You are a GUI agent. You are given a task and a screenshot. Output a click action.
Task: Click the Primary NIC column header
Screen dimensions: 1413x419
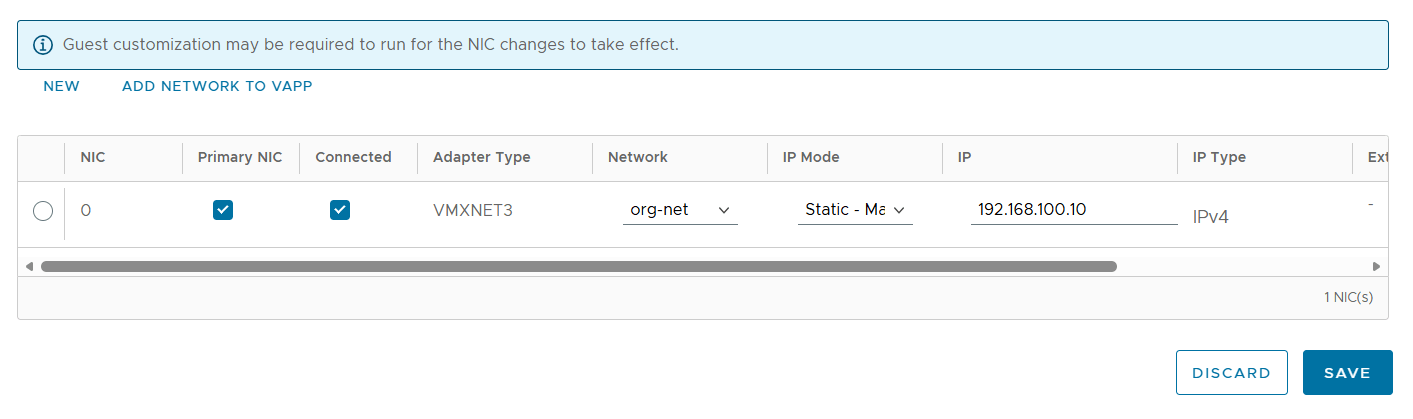[x=240, y=157]
